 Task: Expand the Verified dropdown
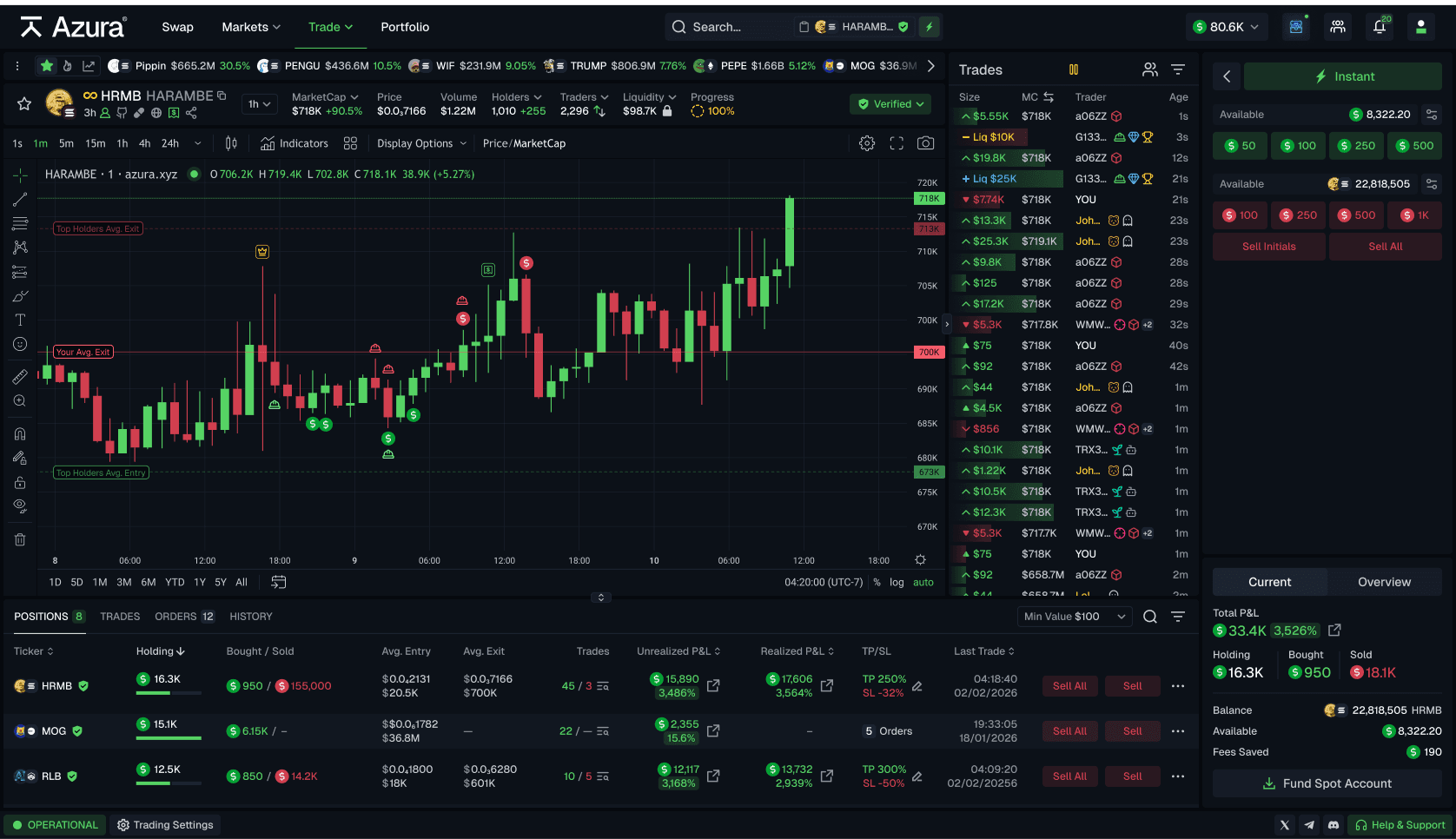891,104
